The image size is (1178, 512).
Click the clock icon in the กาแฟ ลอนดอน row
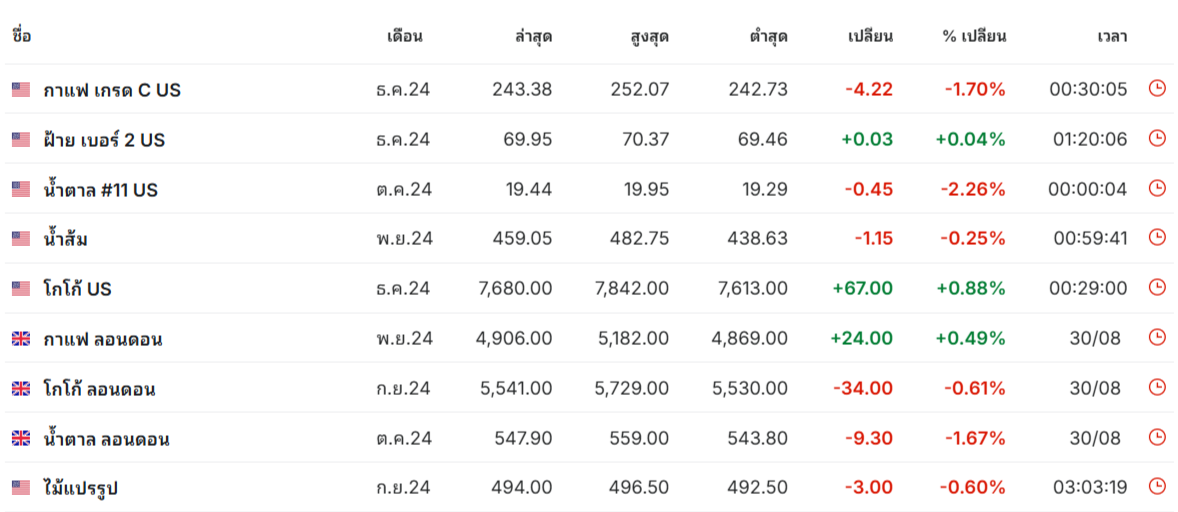tap(1157, 338)
